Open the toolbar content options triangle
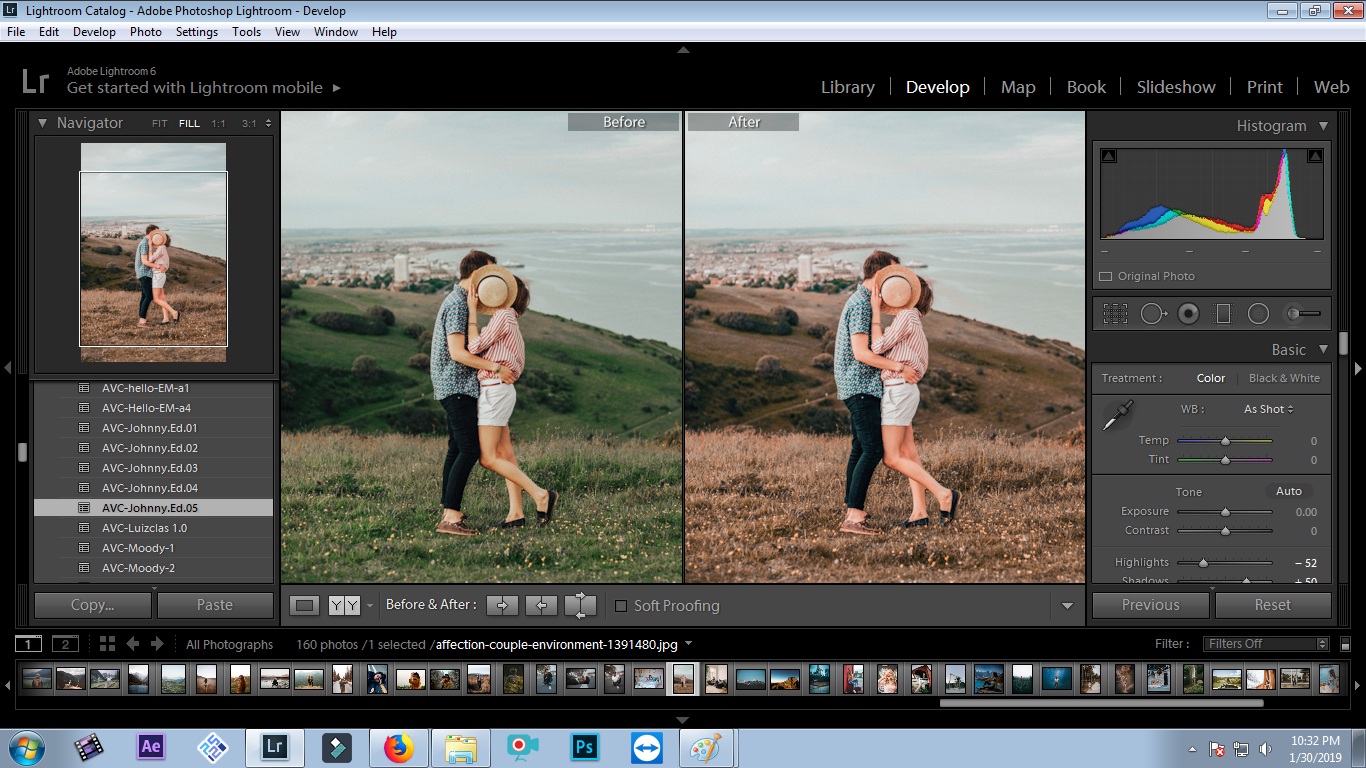 pyautogui.click(x=1067, y=606)
